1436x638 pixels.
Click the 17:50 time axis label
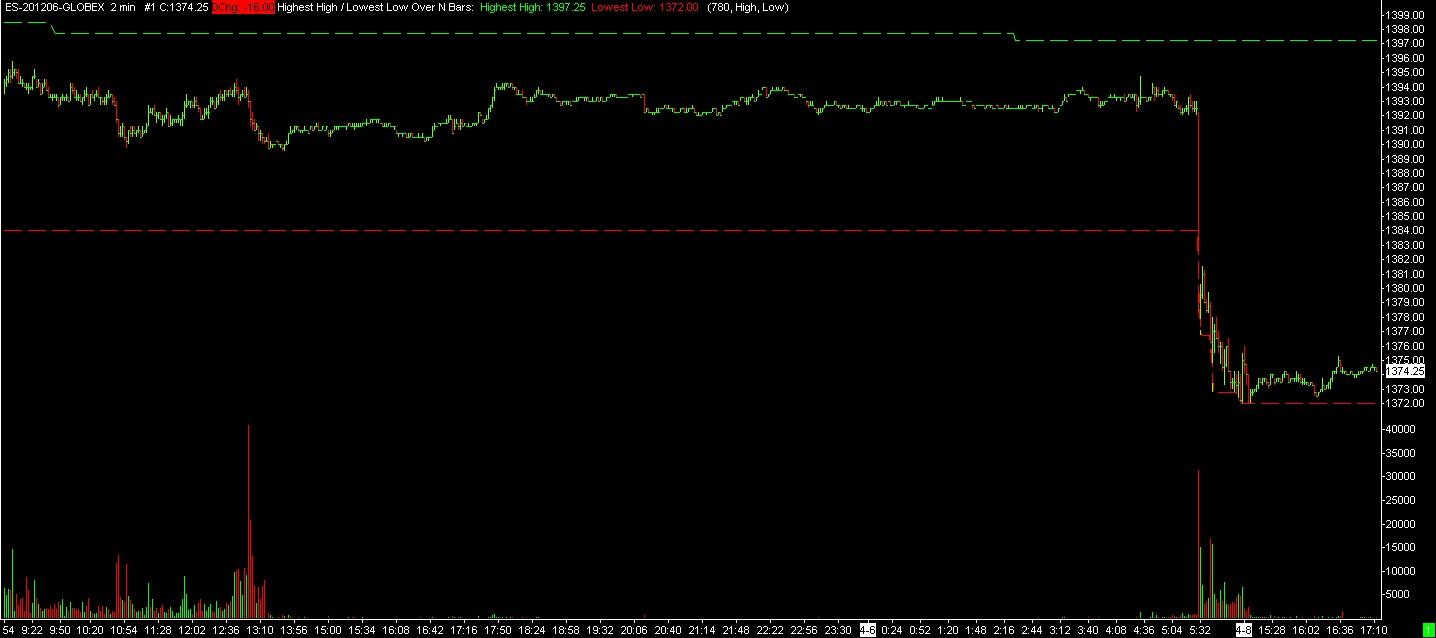(498, 630)
